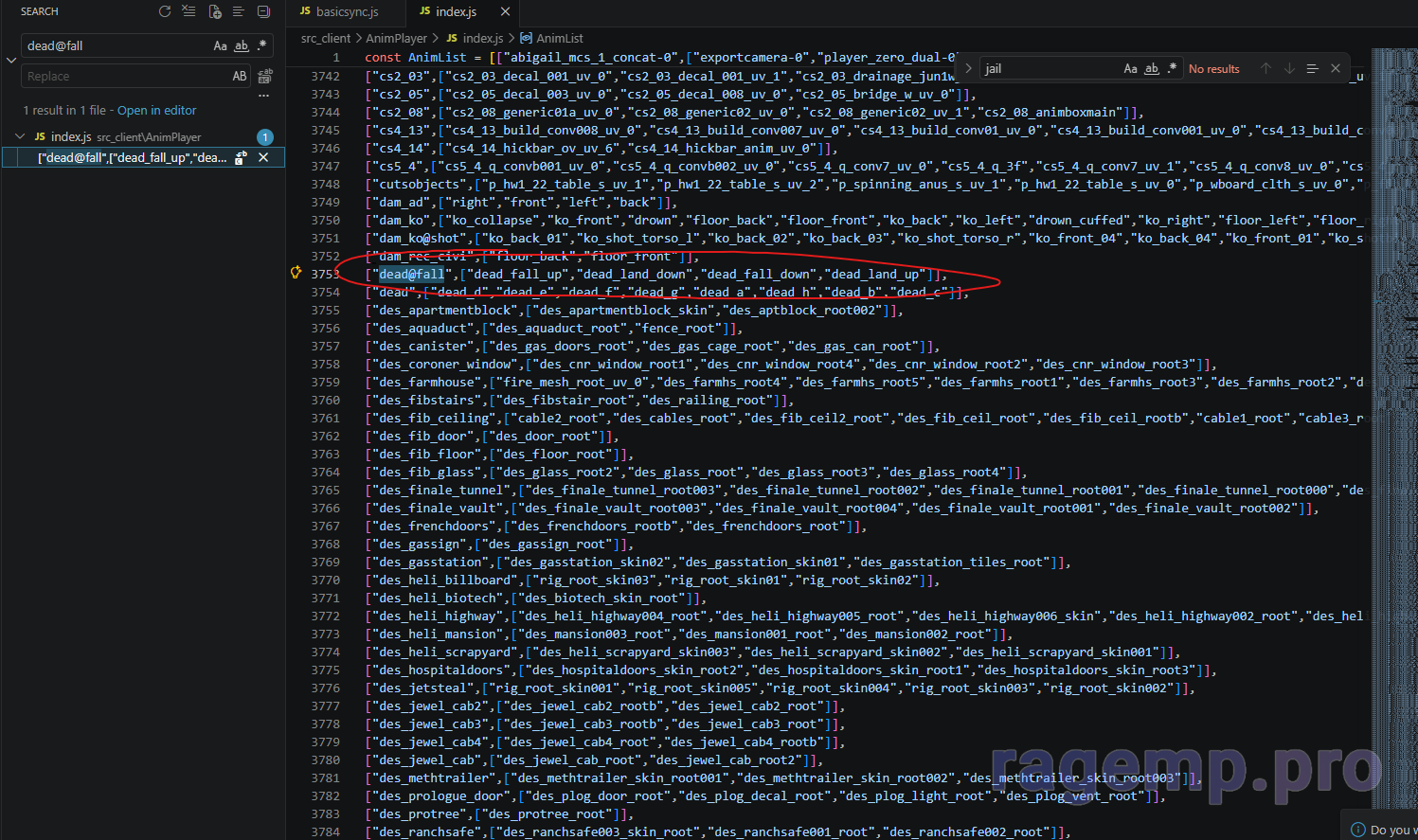Click into the Replace input field
The width and height of the screenshot is (1418, 840).
coord(123,76)
